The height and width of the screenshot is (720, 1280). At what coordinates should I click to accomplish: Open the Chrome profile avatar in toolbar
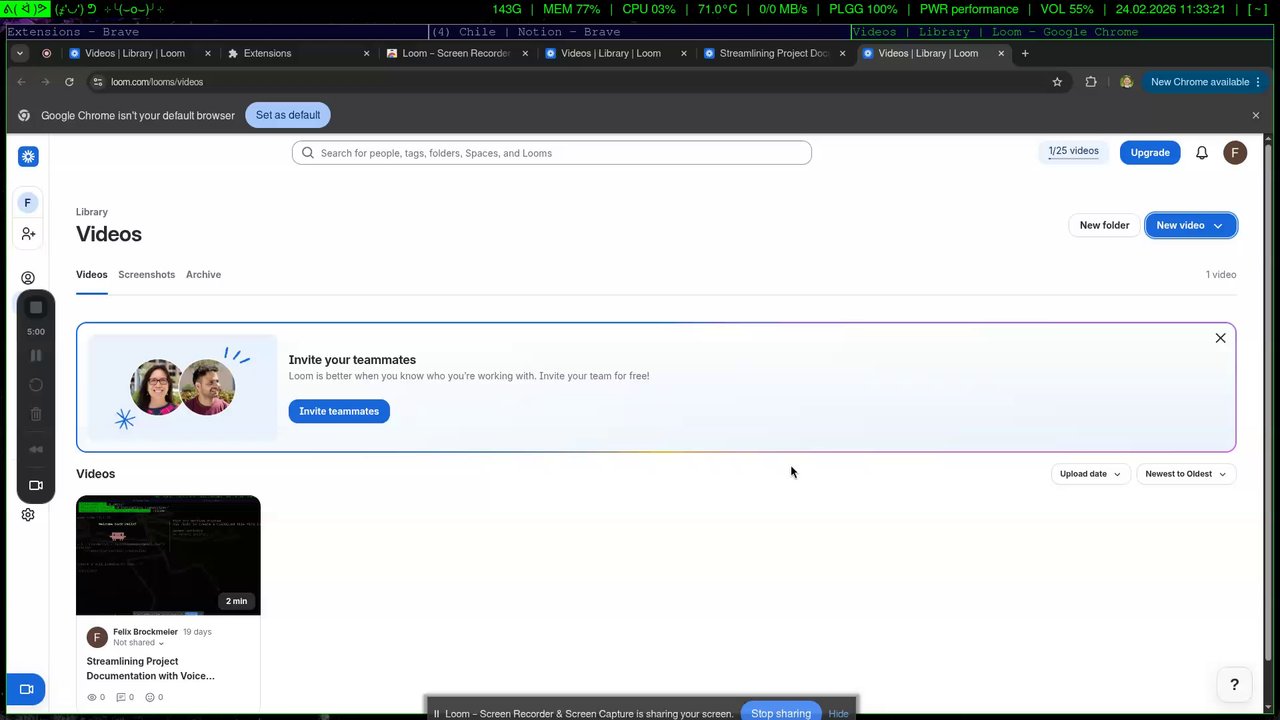coord(1127,82)
